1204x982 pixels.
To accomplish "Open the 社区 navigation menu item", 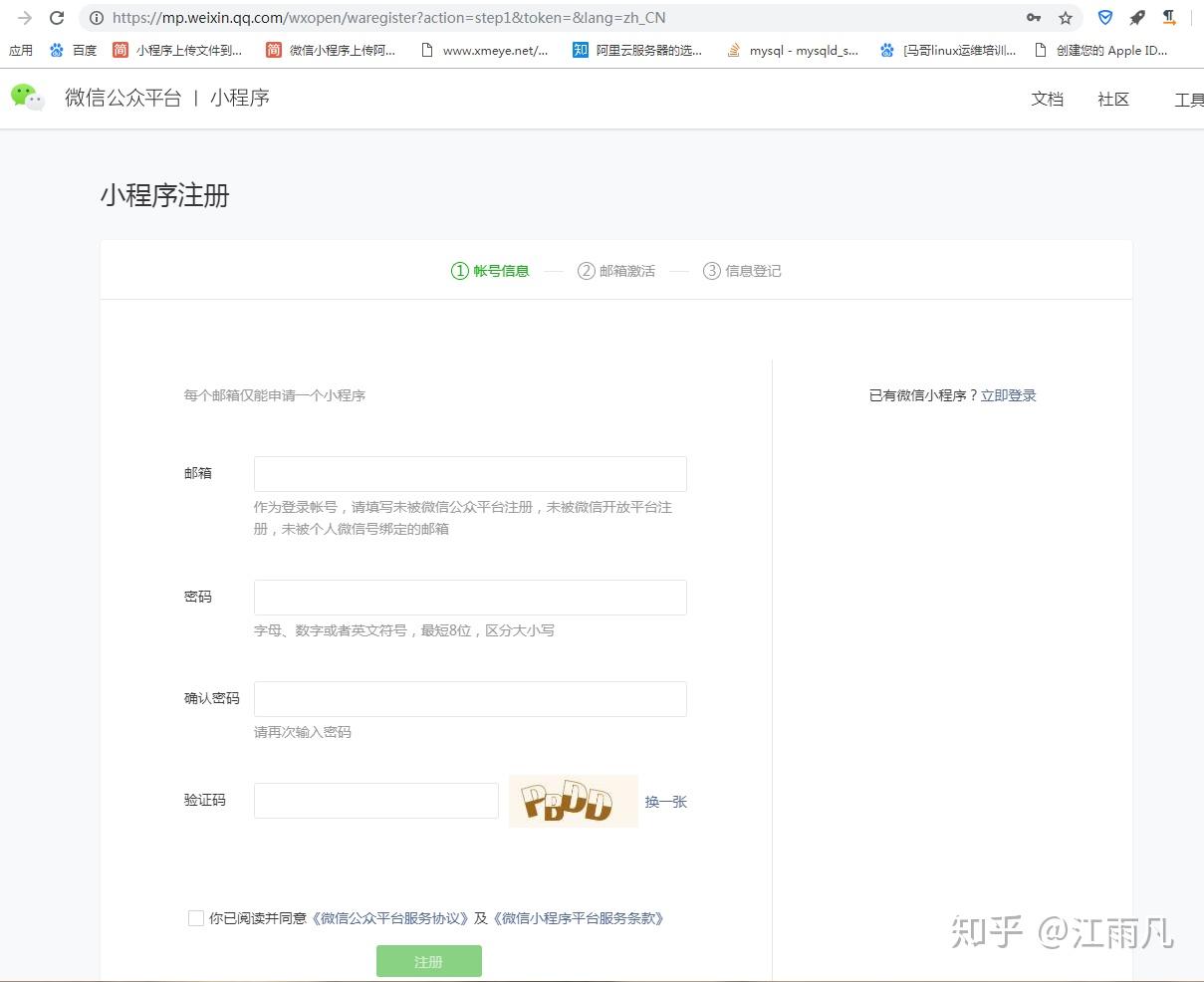I will click(x=1112, y=99).
